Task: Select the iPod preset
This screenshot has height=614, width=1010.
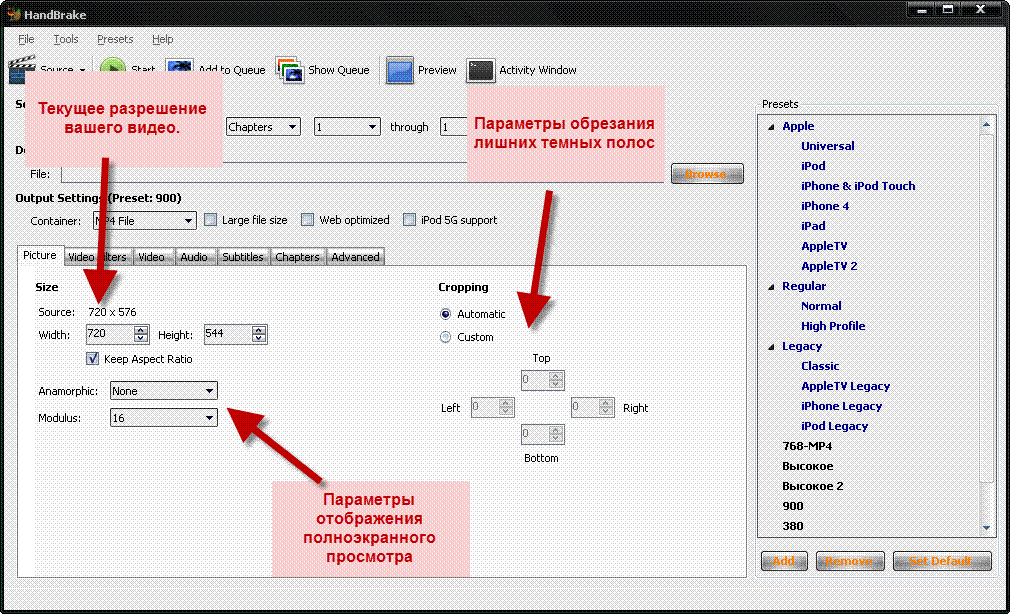Action: (813, 166)
